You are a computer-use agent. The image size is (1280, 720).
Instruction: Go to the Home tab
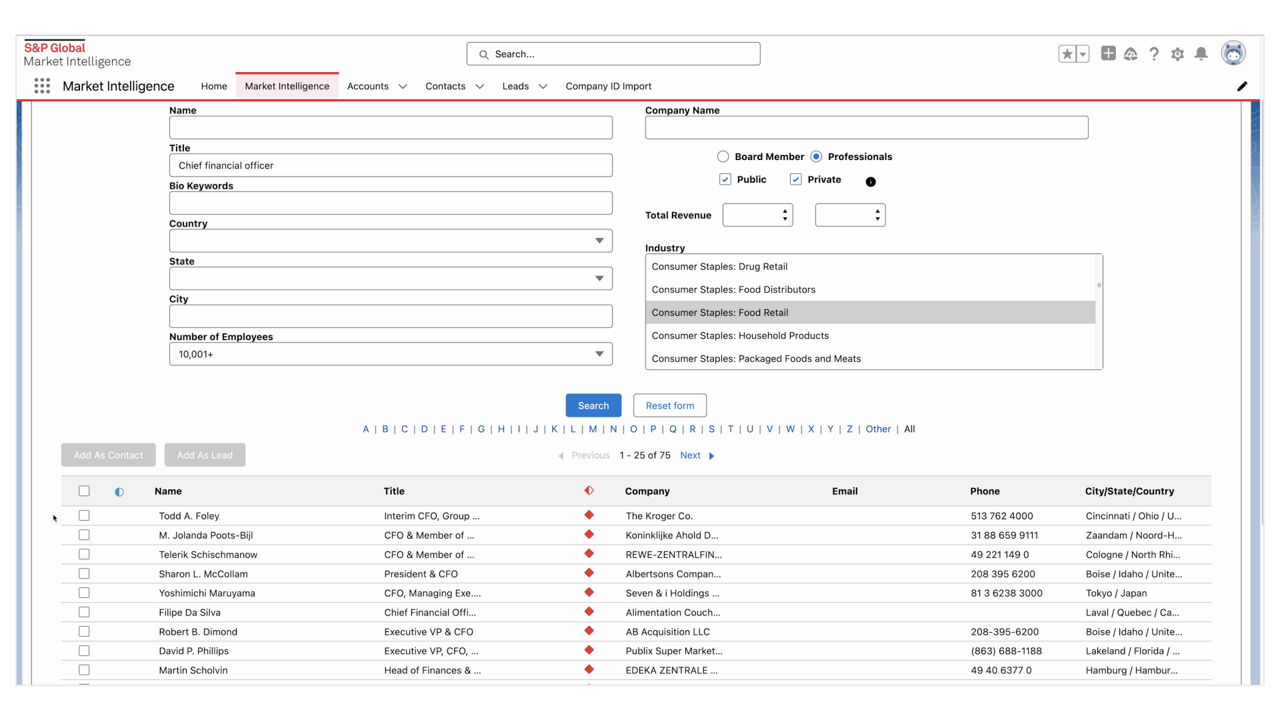(x=214, y=86)
